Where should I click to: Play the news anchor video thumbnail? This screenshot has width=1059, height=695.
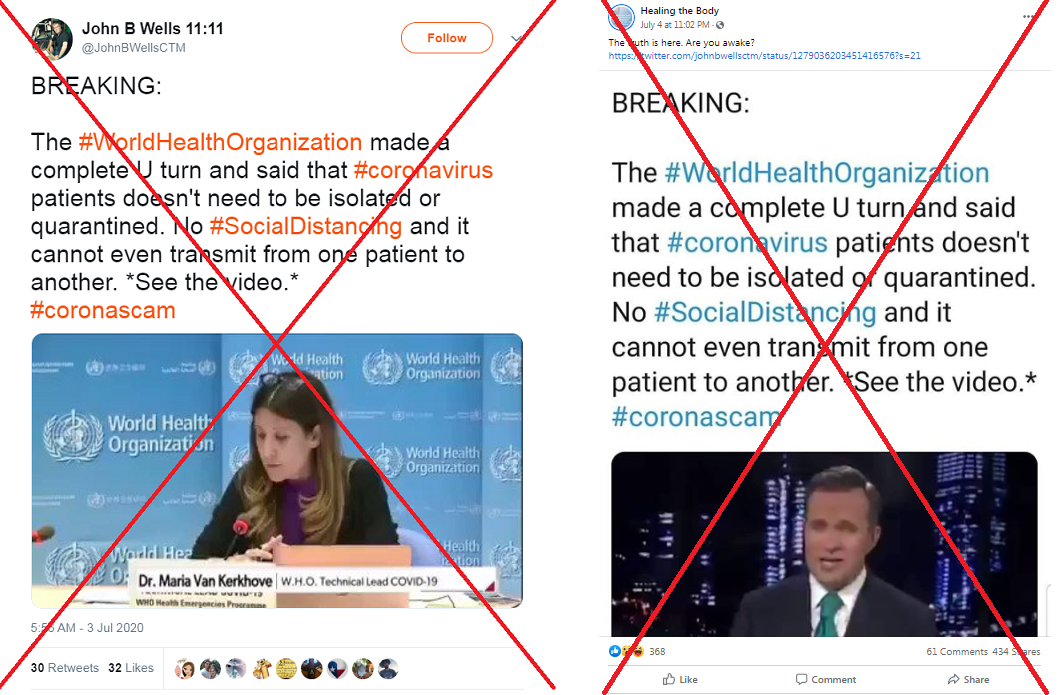(824, 544)
